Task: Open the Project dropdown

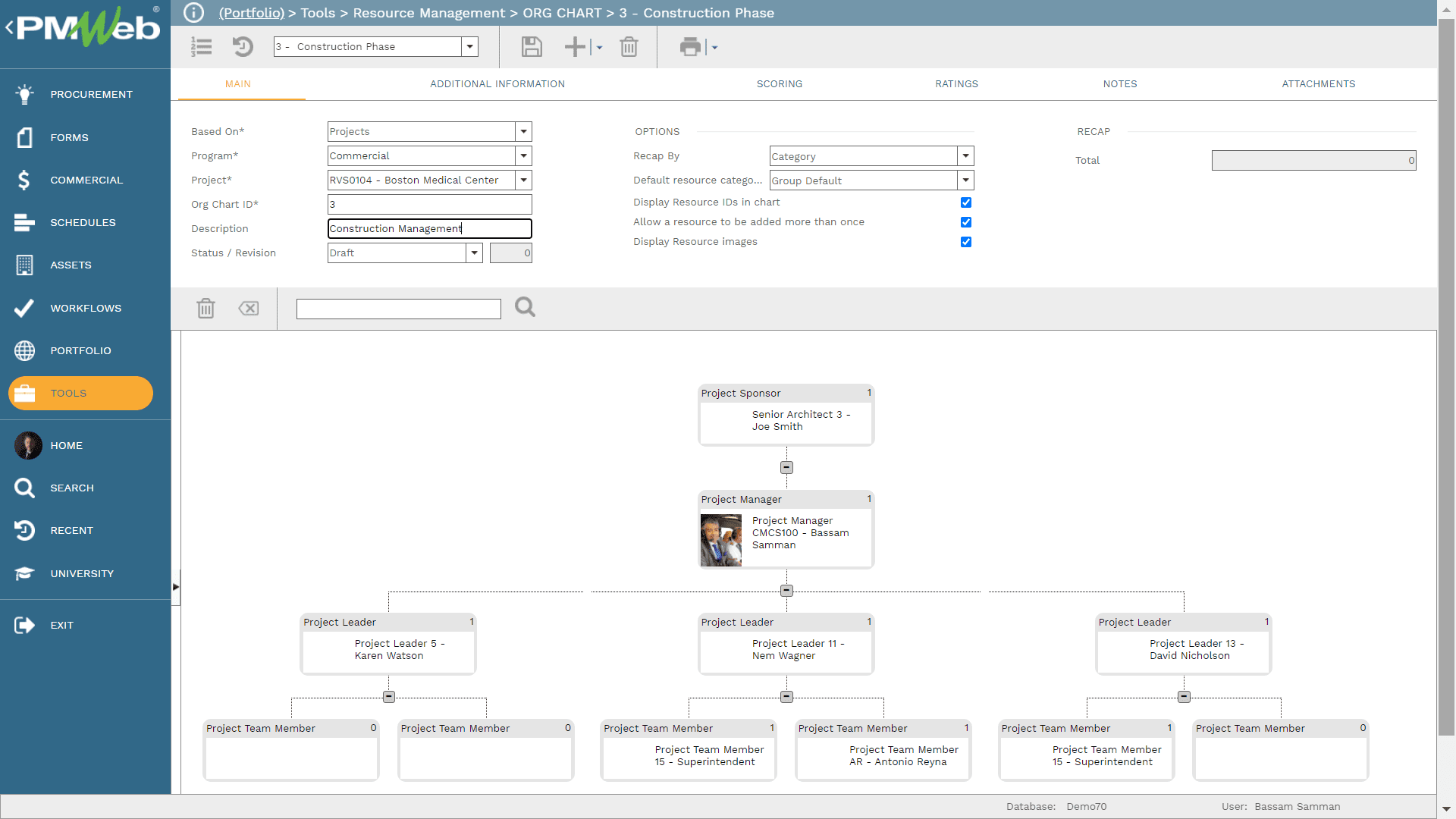Action: click(523, 180)
